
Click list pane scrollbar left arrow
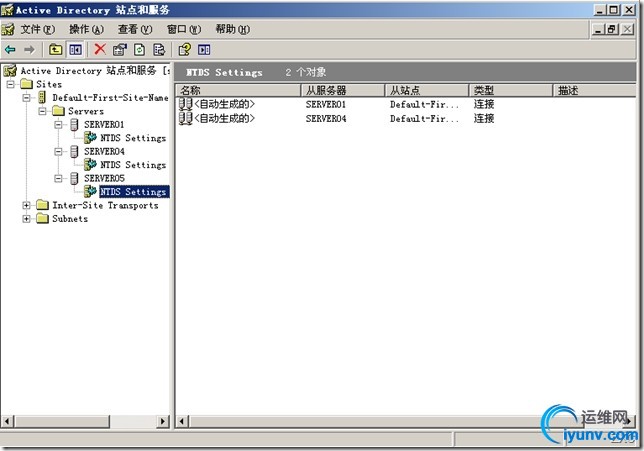pyautogui.click(x=182, y=421)
